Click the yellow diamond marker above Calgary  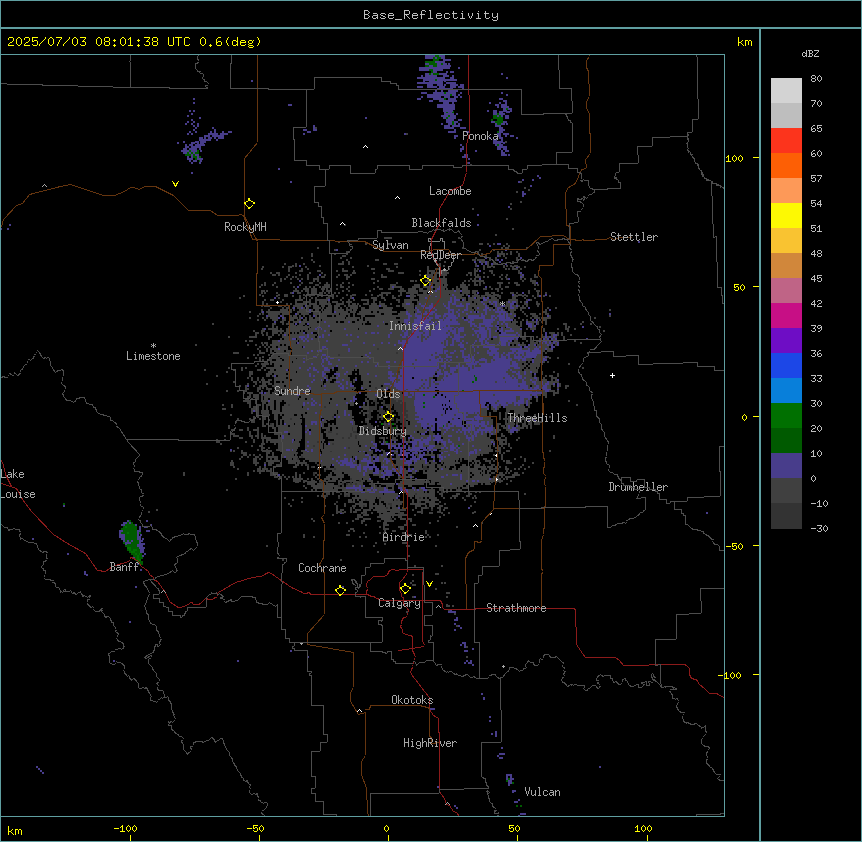point(405,589)
